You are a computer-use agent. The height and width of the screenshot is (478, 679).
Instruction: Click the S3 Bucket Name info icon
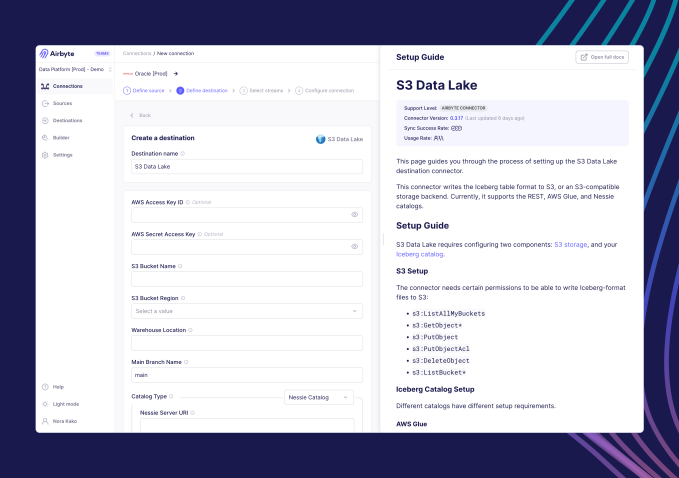(x=180, y=266)
